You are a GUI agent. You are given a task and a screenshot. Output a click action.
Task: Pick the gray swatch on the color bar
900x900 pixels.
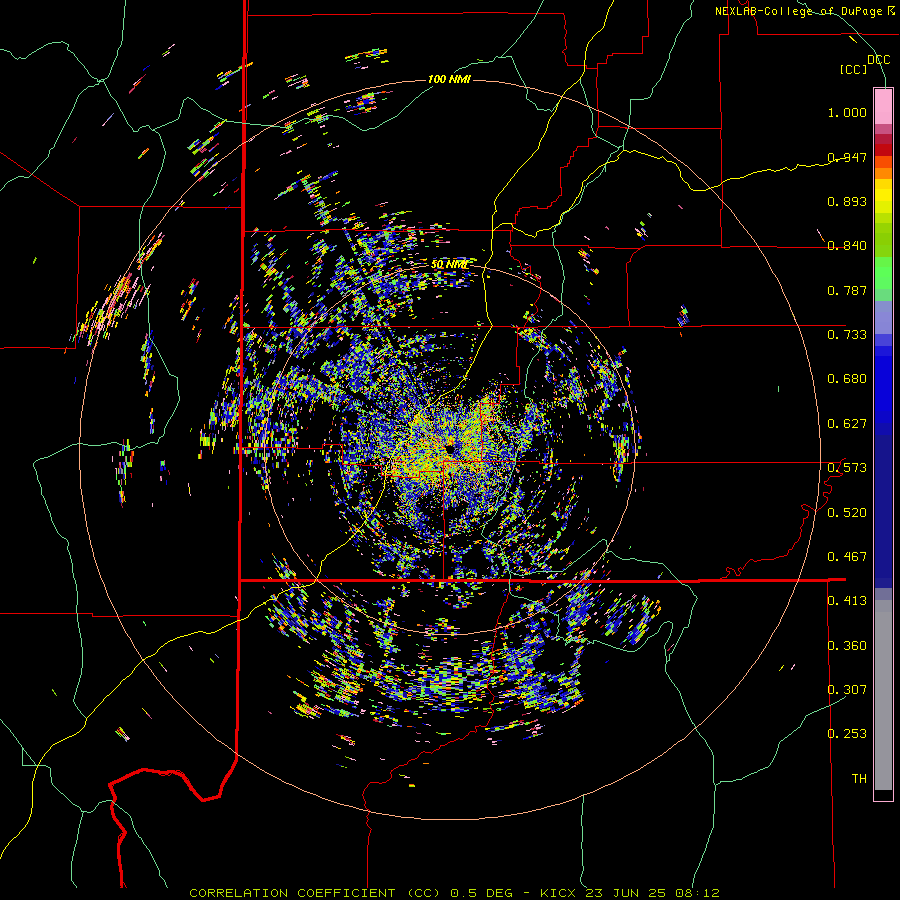point(883,695)
